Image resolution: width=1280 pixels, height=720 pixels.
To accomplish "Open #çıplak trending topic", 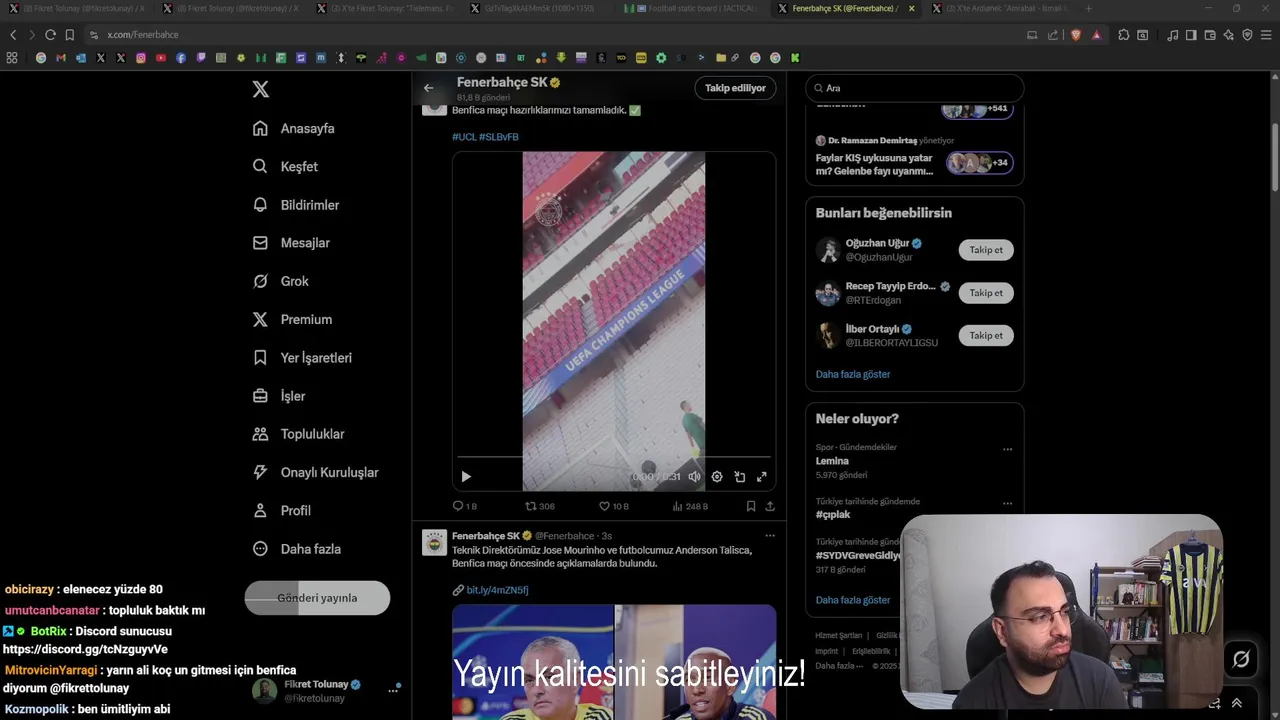I will tap(833, 515).
